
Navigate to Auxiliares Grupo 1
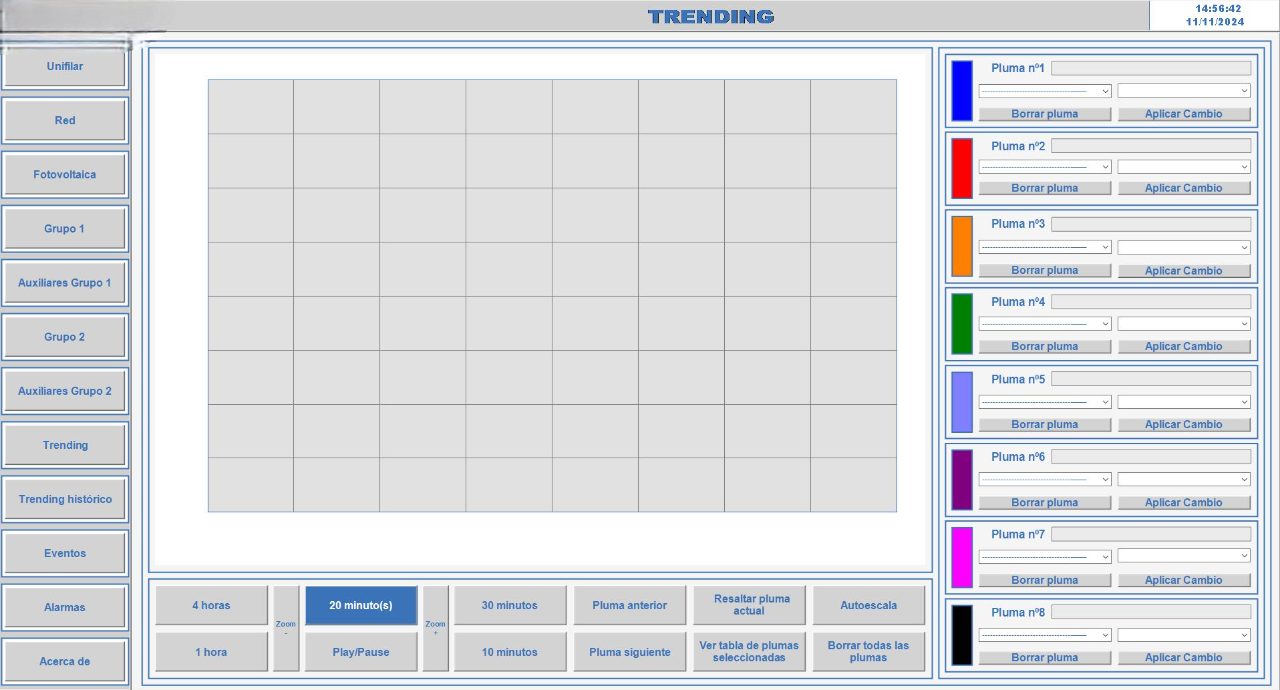(65, 283)
